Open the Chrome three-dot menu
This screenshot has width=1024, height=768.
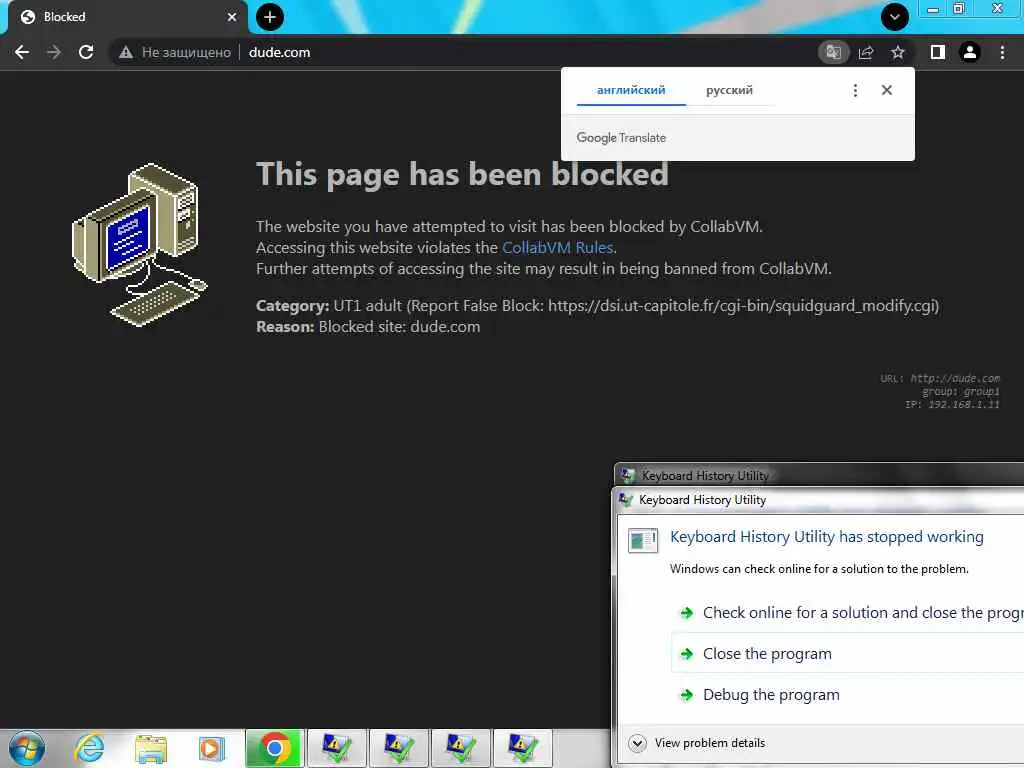(1002, 52)
